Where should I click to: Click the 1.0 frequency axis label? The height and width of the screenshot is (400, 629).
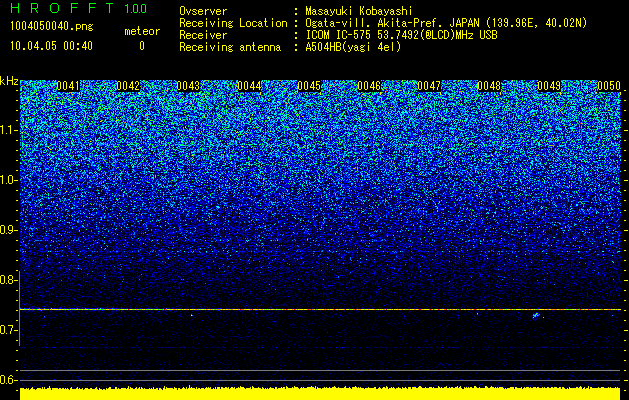(x=8, y=180)
